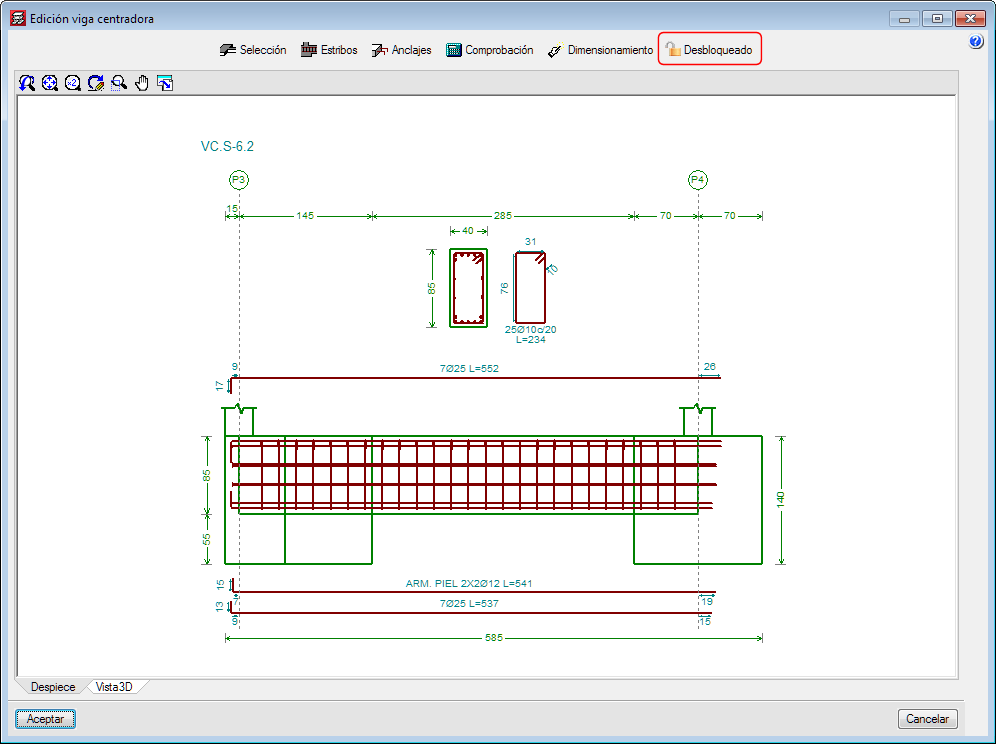Click the stirrup width 31 dimension

530,241
